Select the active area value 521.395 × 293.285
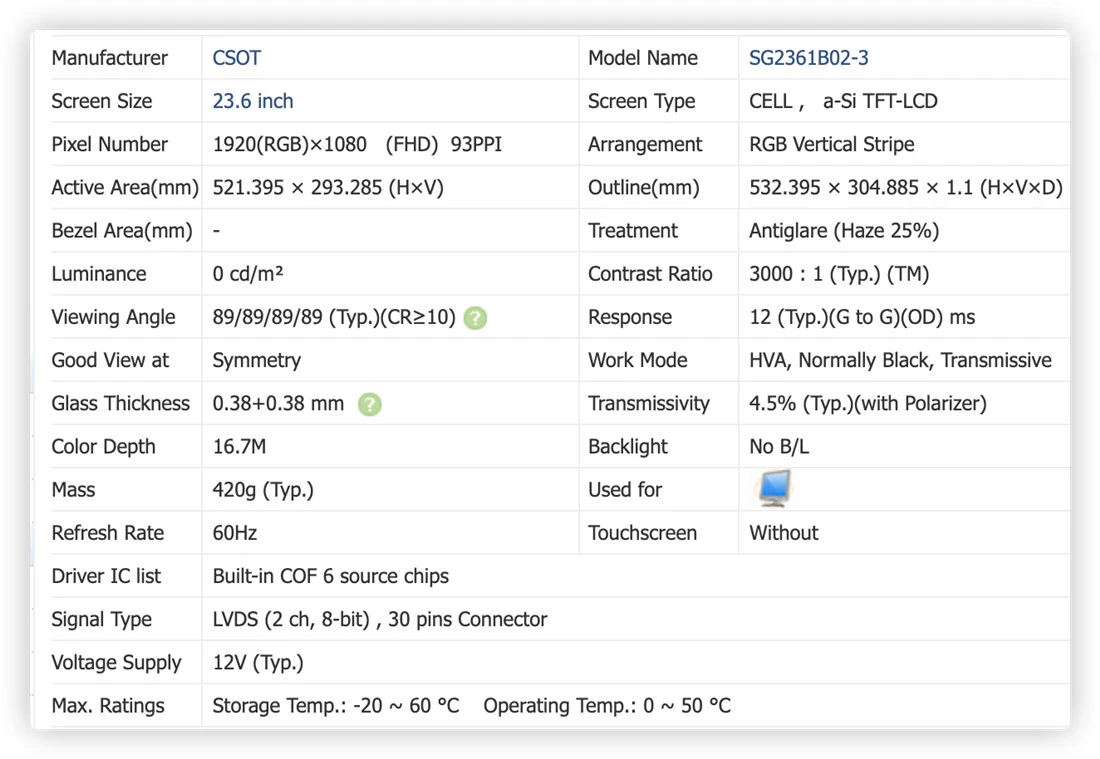The width and height of the screenshot is (1100, 759). [x=328, y=188]
